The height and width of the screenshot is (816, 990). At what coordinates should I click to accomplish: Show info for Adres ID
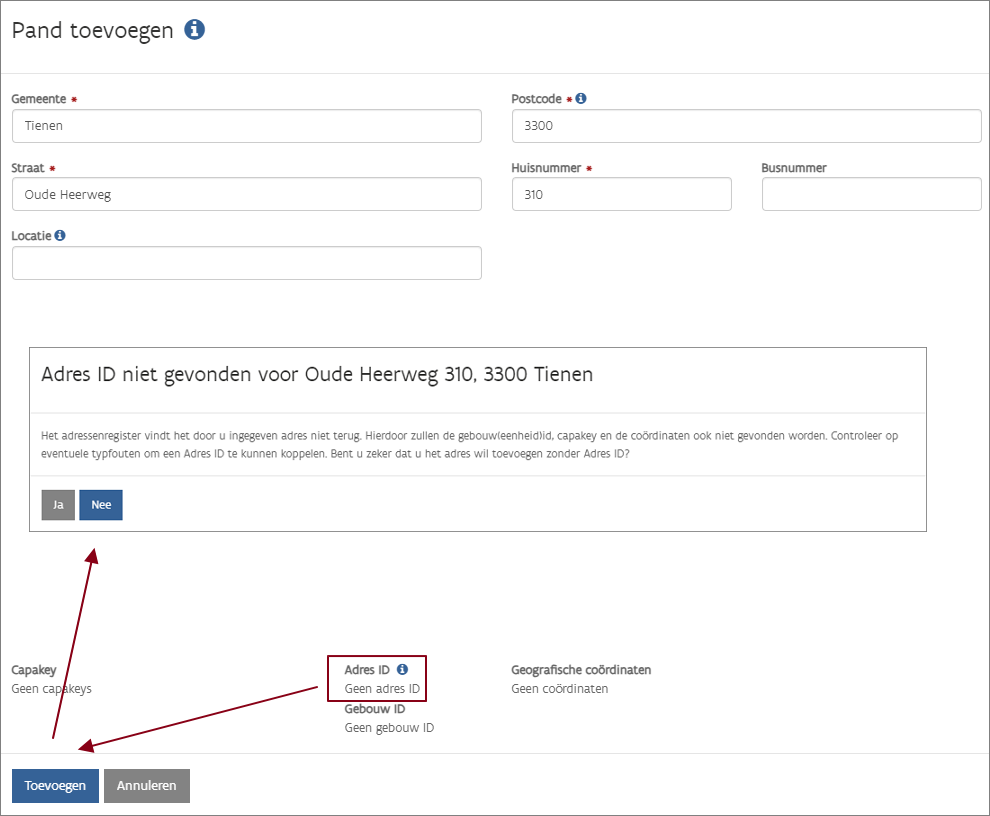pos(402,669)
